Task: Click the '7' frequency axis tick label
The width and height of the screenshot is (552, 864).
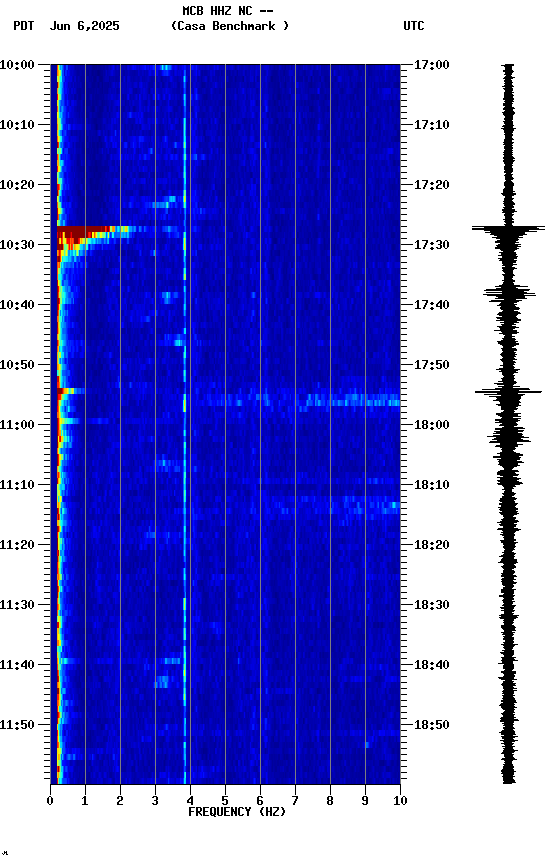Action: [295, 801]
